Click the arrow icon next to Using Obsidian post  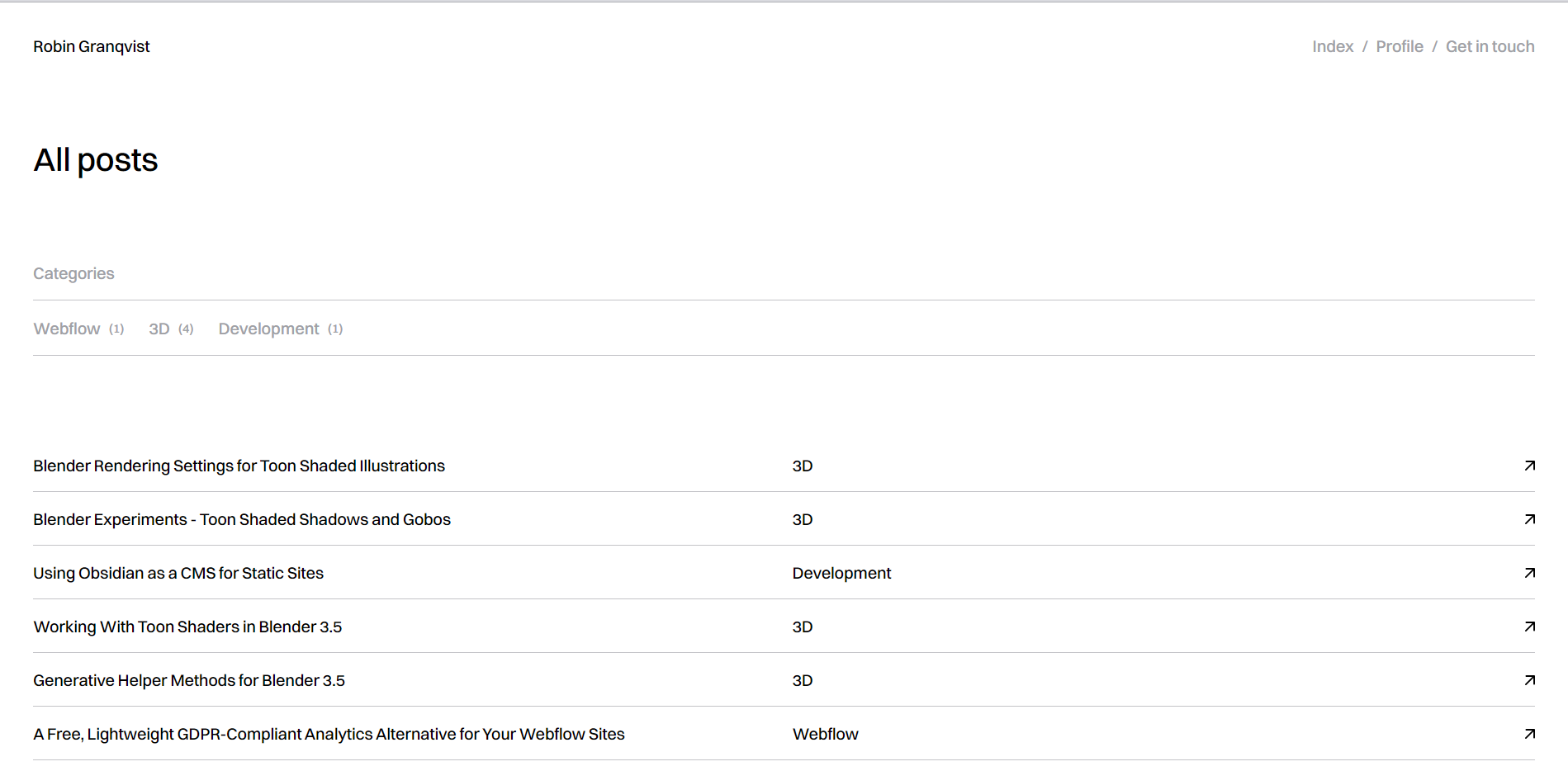point(1529,573)
